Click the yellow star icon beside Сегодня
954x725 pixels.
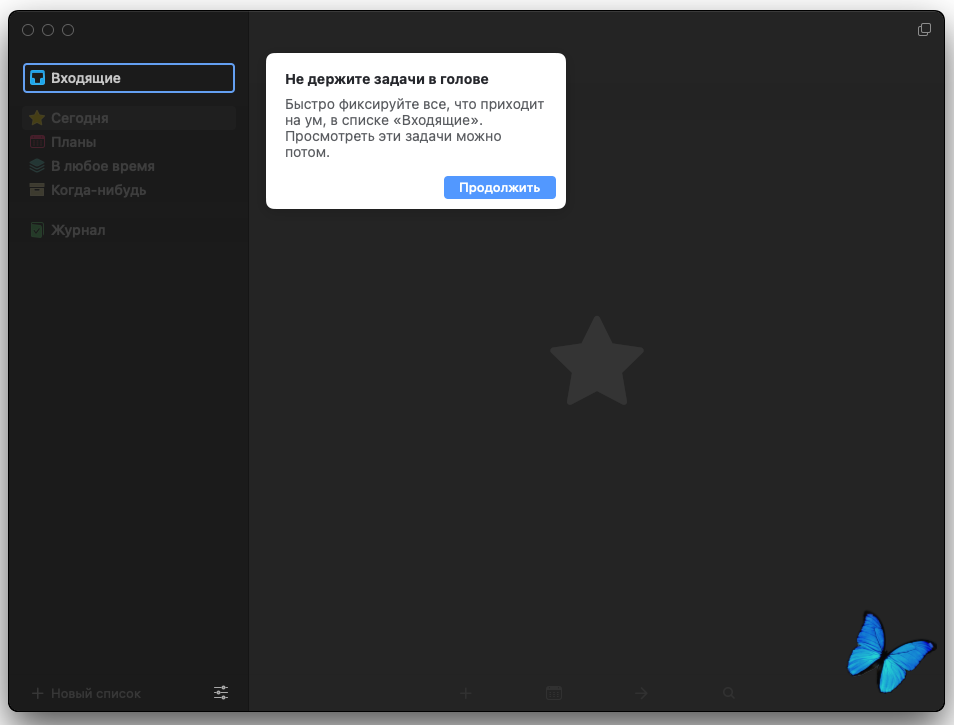(37, 118)
